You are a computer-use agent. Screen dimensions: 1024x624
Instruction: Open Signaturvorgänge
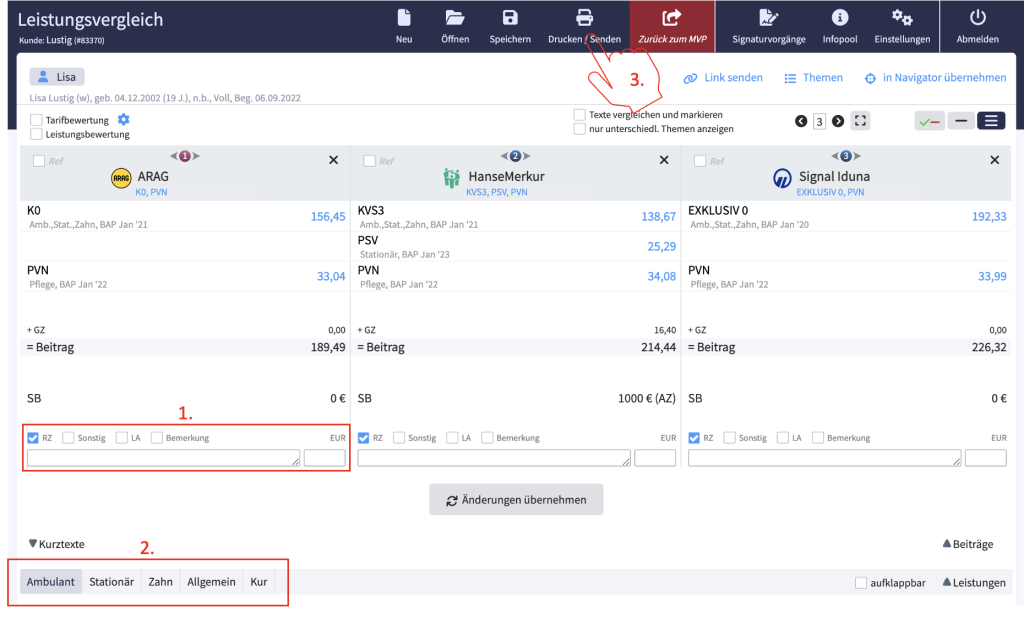click(x=769, y=26)
